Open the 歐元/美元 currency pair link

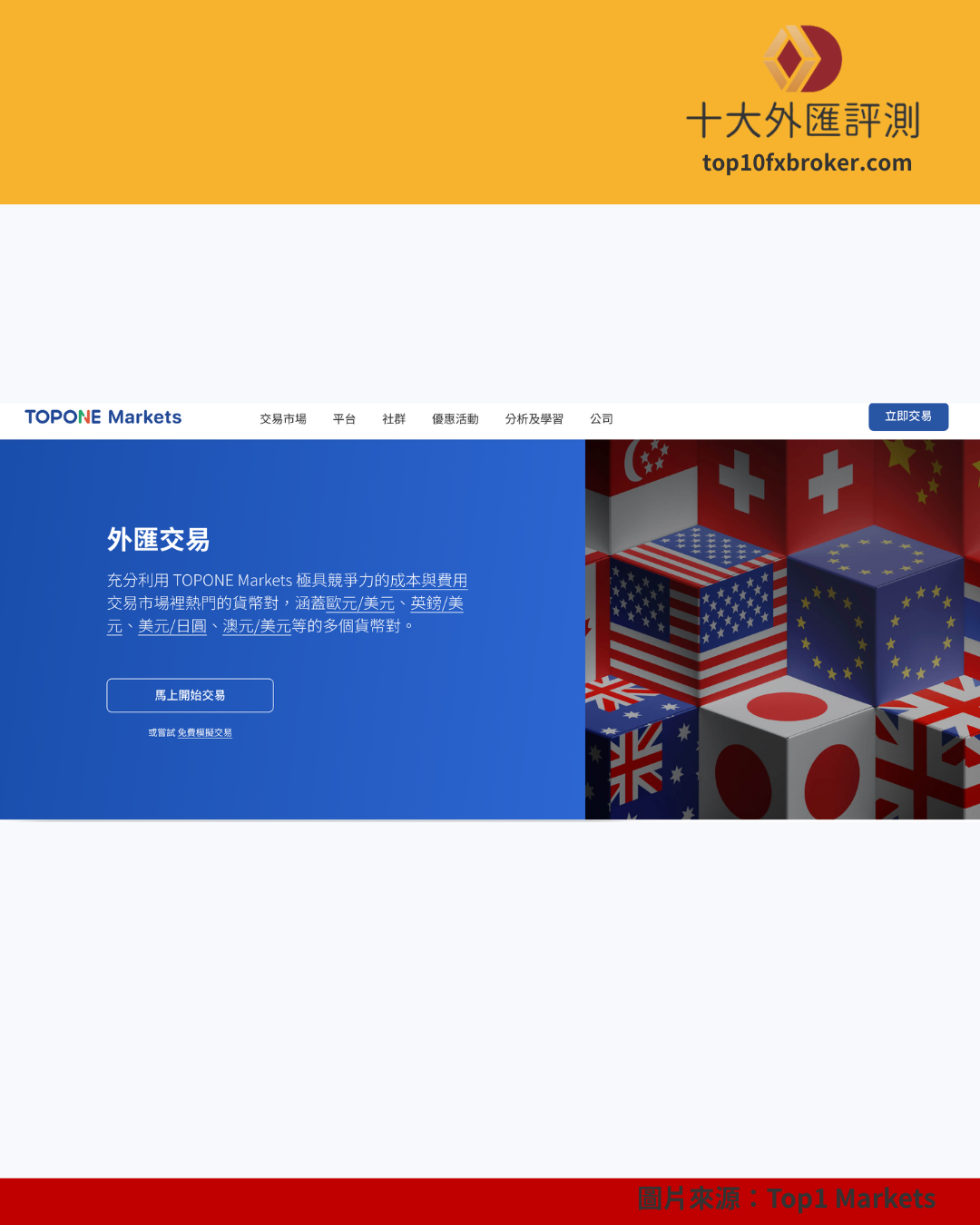360,603
